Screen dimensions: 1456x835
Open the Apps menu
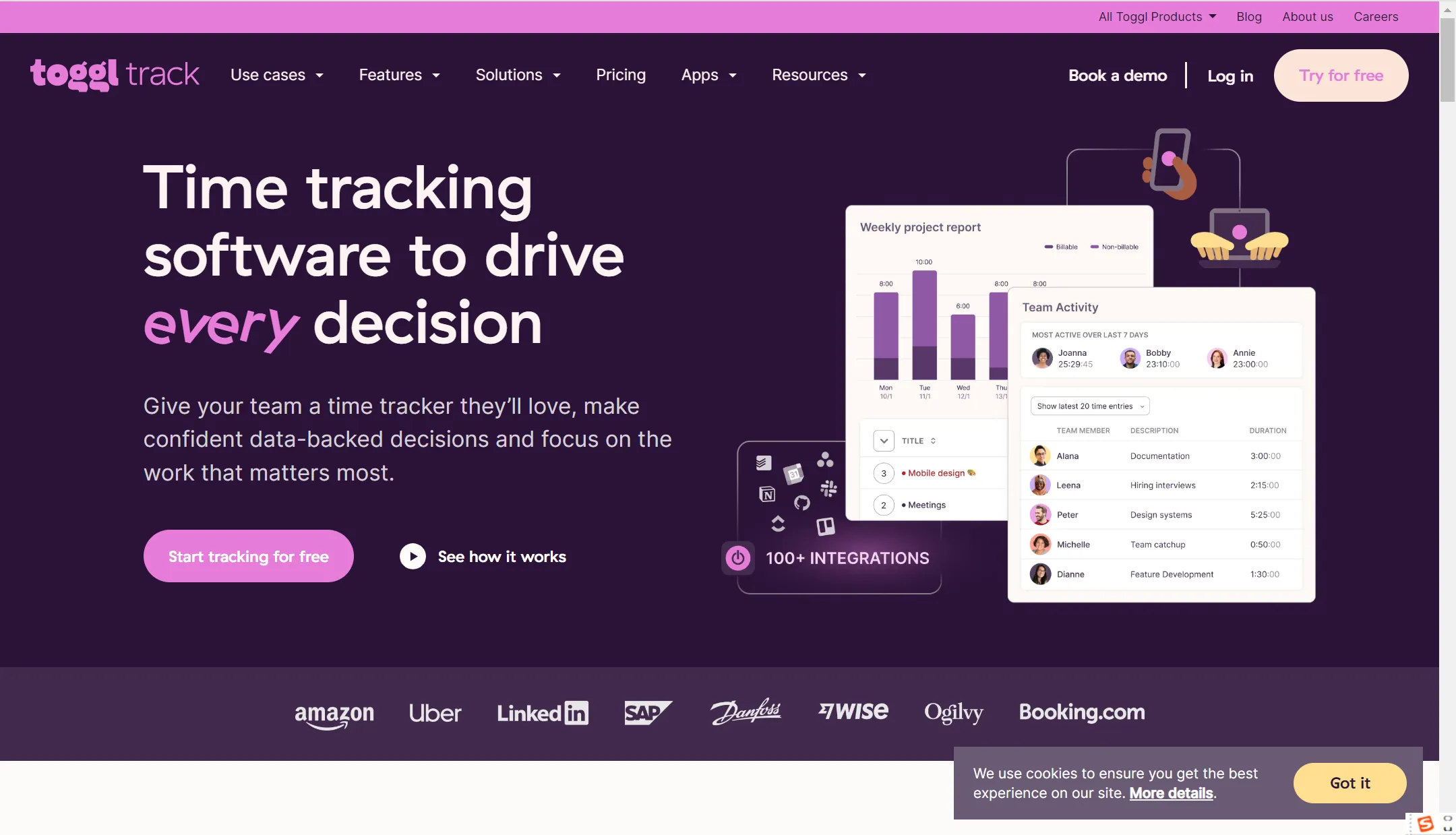point(707,75)
